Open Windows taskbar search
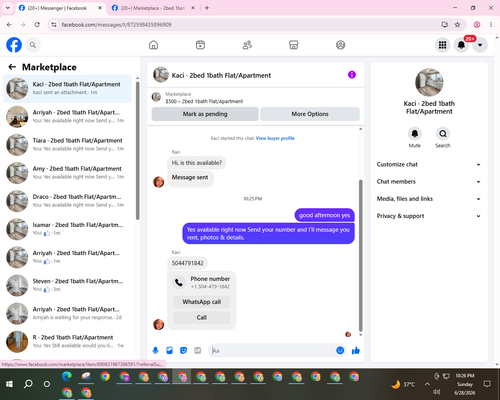This screenshot has width=500, height=400. pos(28,384)
